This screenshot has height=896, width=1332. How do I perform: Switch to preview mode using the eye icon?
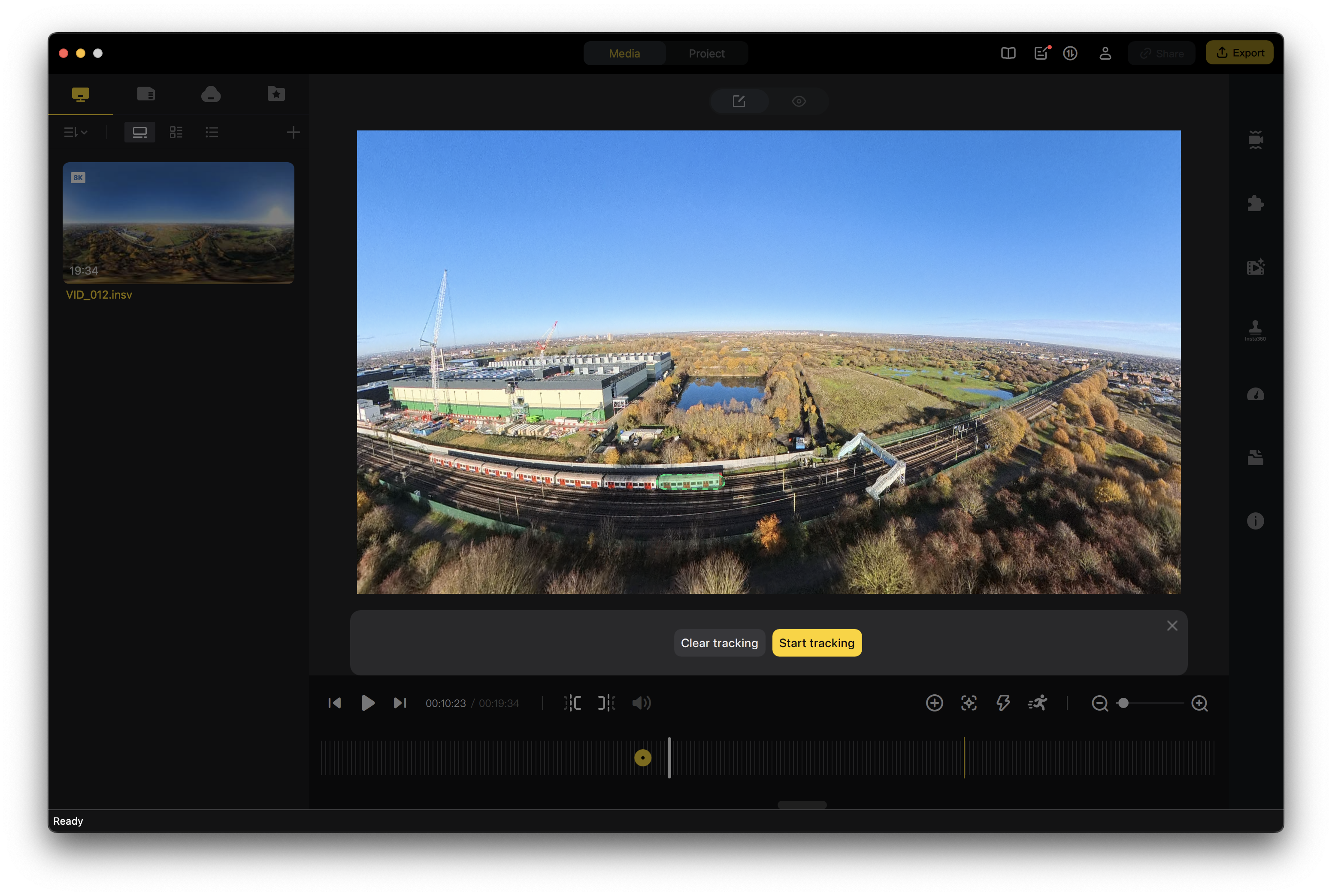click(798, 101)
